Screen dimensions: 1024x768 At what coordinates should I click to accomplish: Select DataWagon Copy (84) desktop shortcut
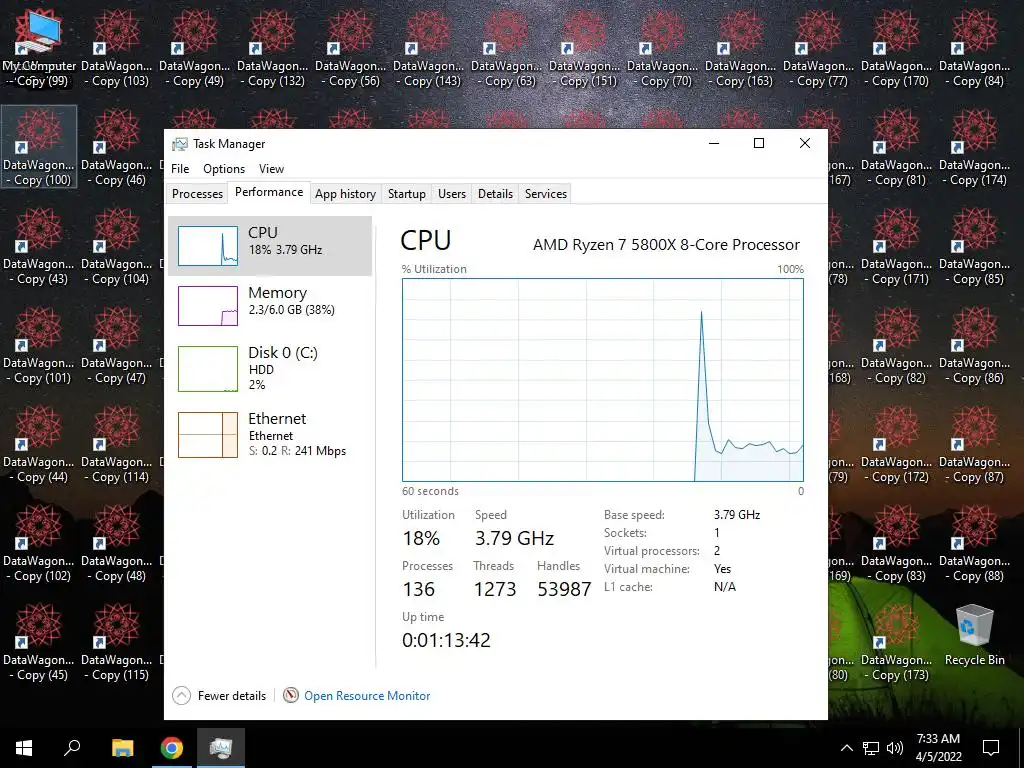pos(974,48)
